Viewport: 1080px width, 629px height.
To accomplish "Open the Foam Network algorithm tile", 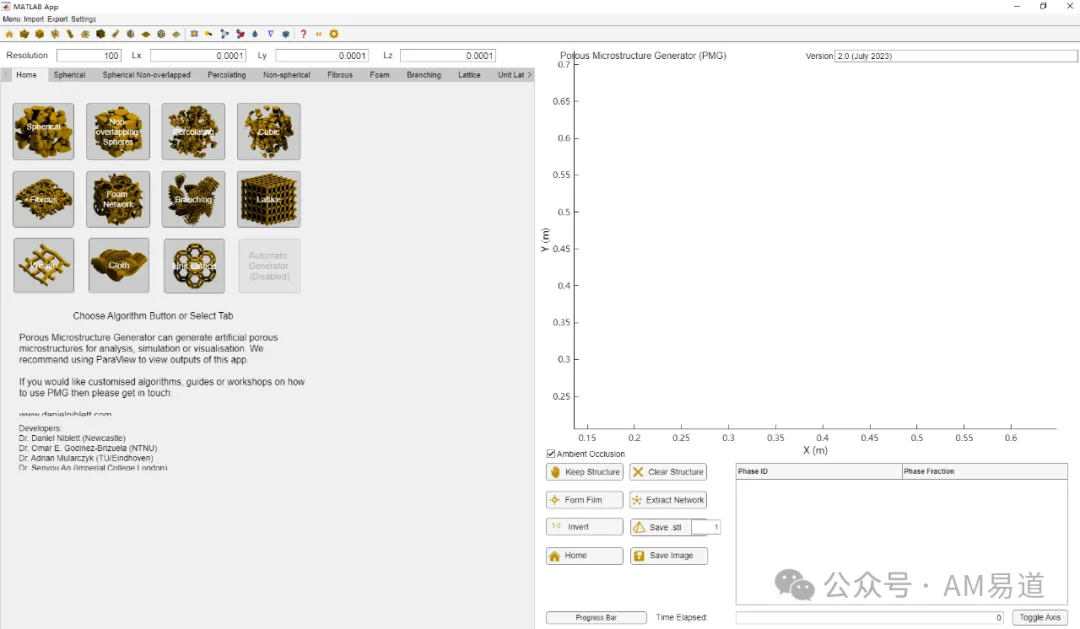I will [x=118, y=199].
